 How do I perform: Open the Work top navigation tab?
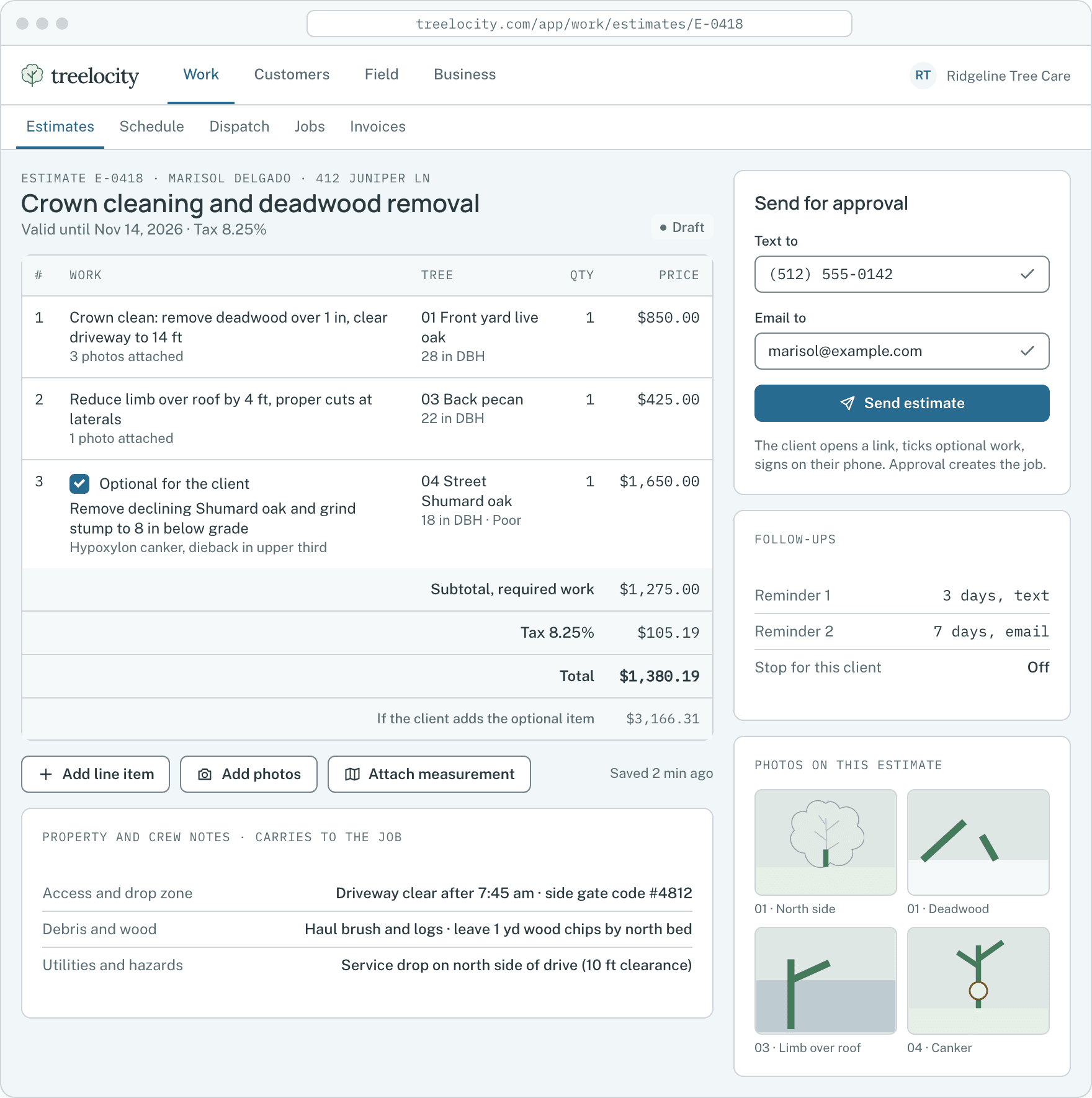(201, 75)
